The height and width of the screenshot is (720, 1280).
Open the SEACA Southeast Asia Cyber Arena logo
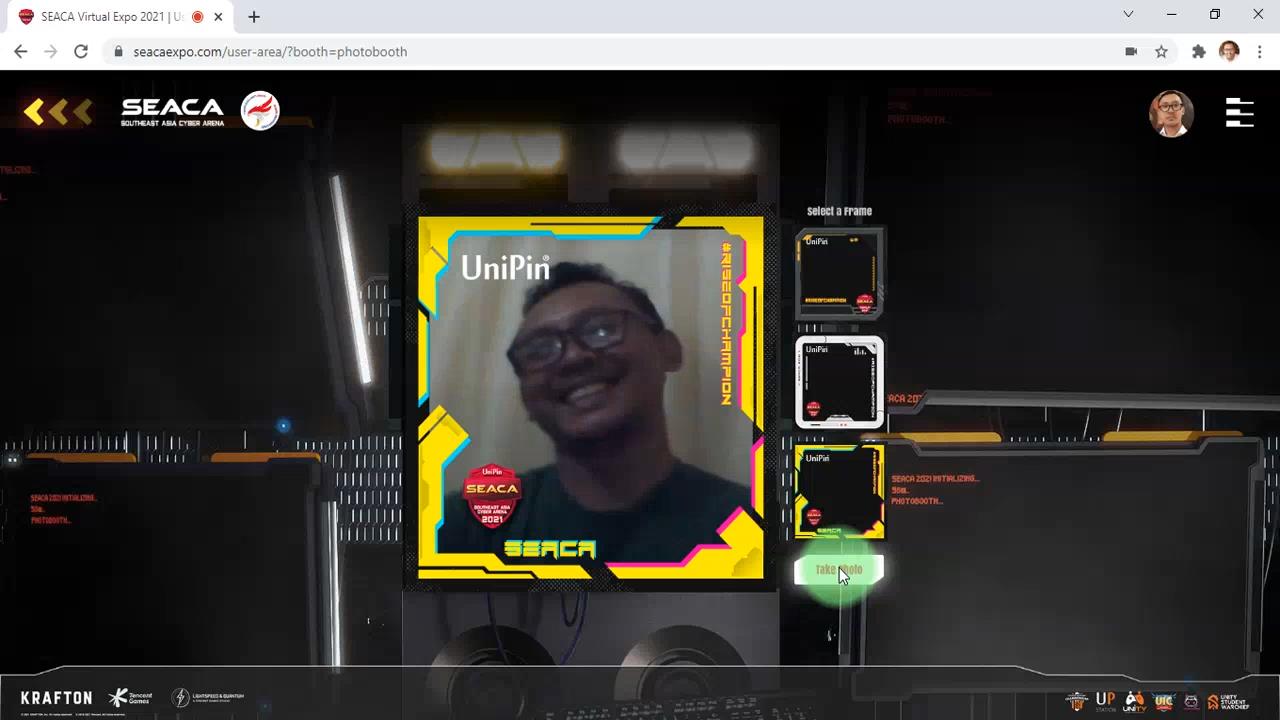point(172,112)
